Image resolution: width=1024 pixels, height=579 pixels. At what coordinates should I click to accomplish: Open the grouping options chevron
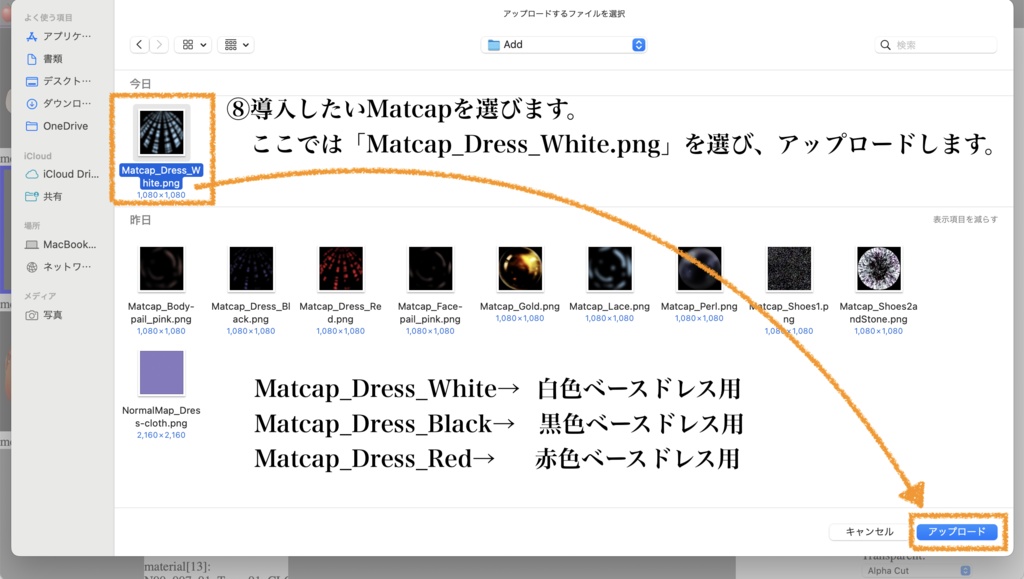click(243, 44)
